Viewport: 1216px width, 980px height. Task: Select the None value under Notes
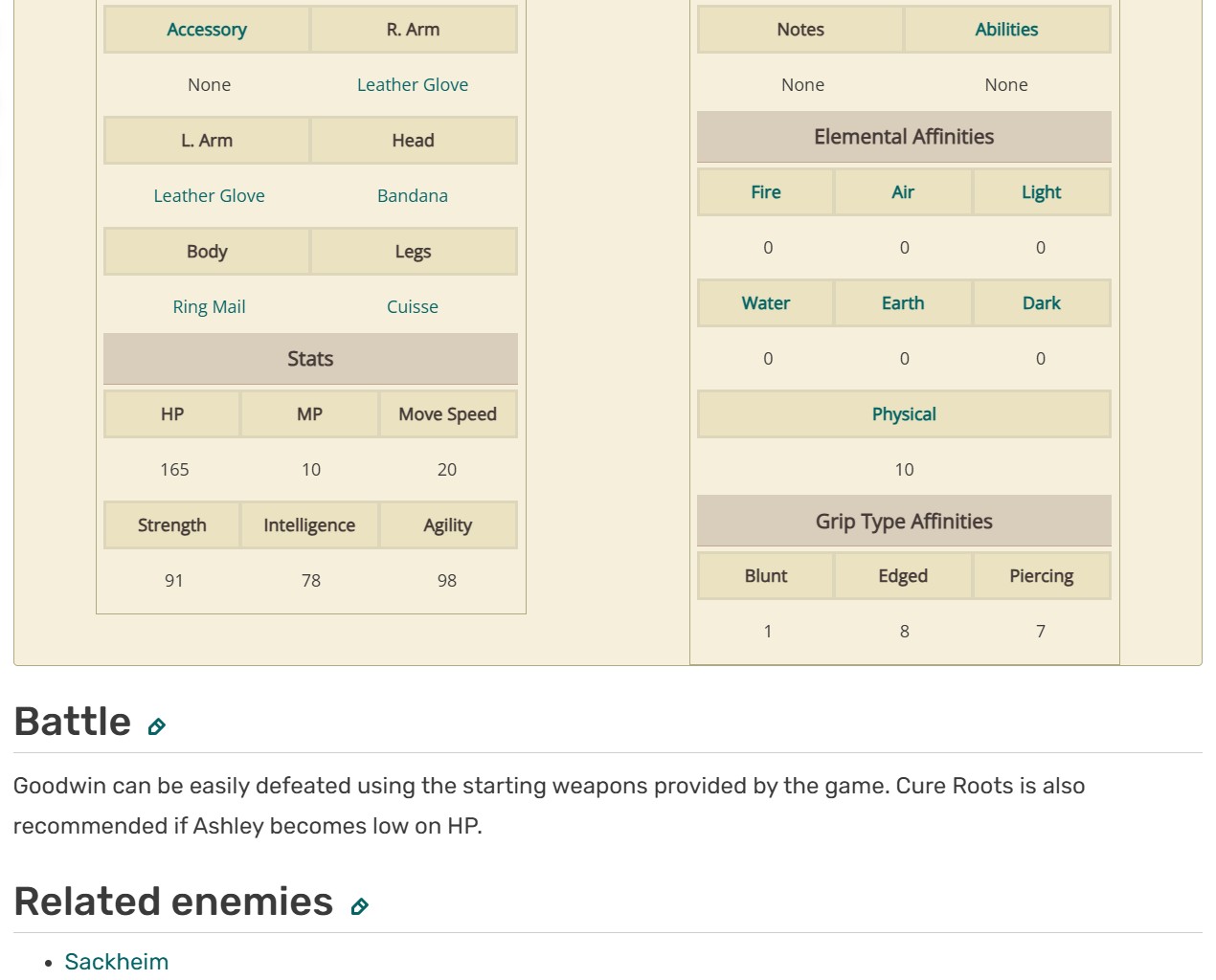tap(802, 85)
